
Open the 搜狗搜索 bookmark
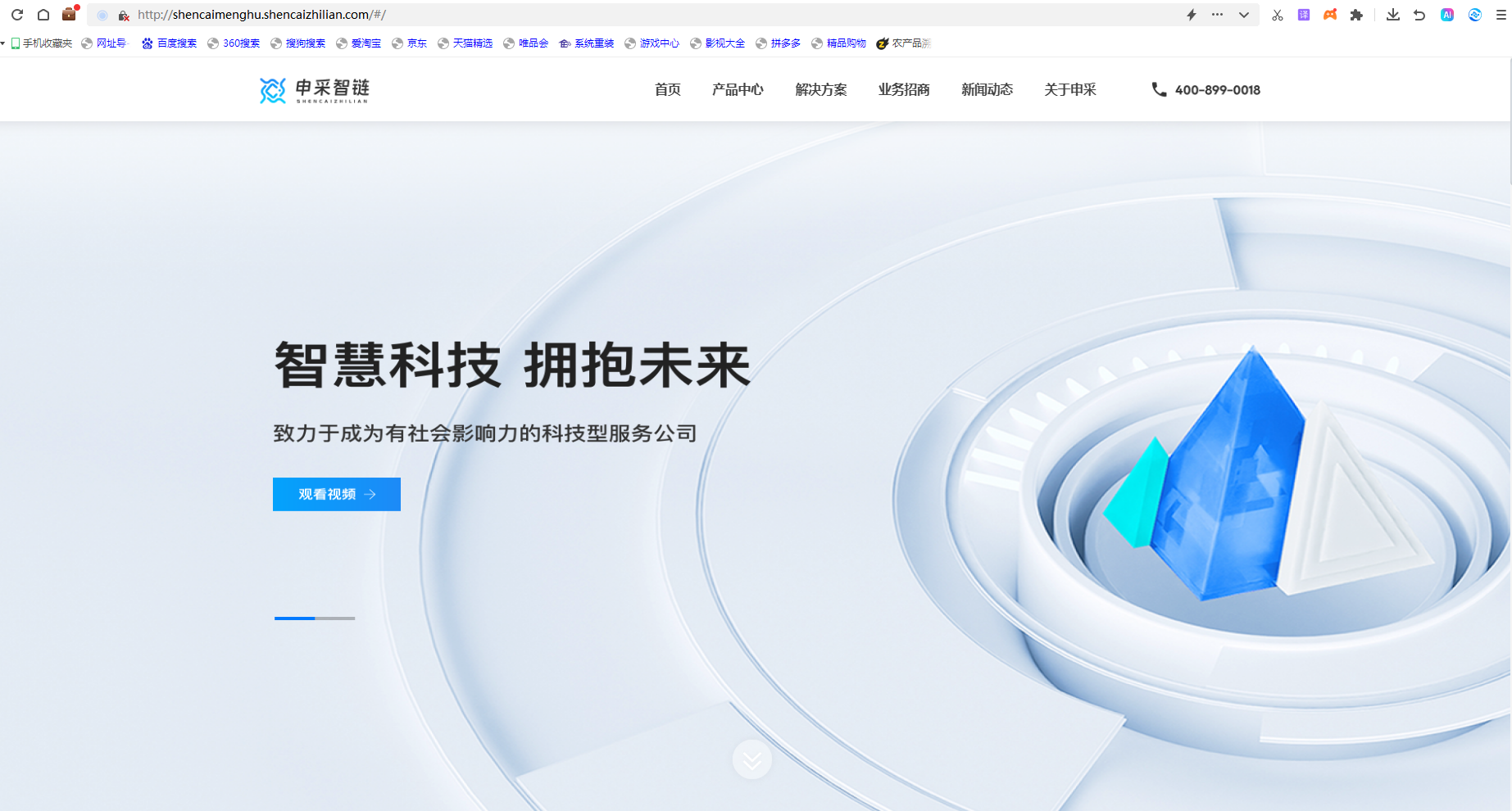[298, 43]
